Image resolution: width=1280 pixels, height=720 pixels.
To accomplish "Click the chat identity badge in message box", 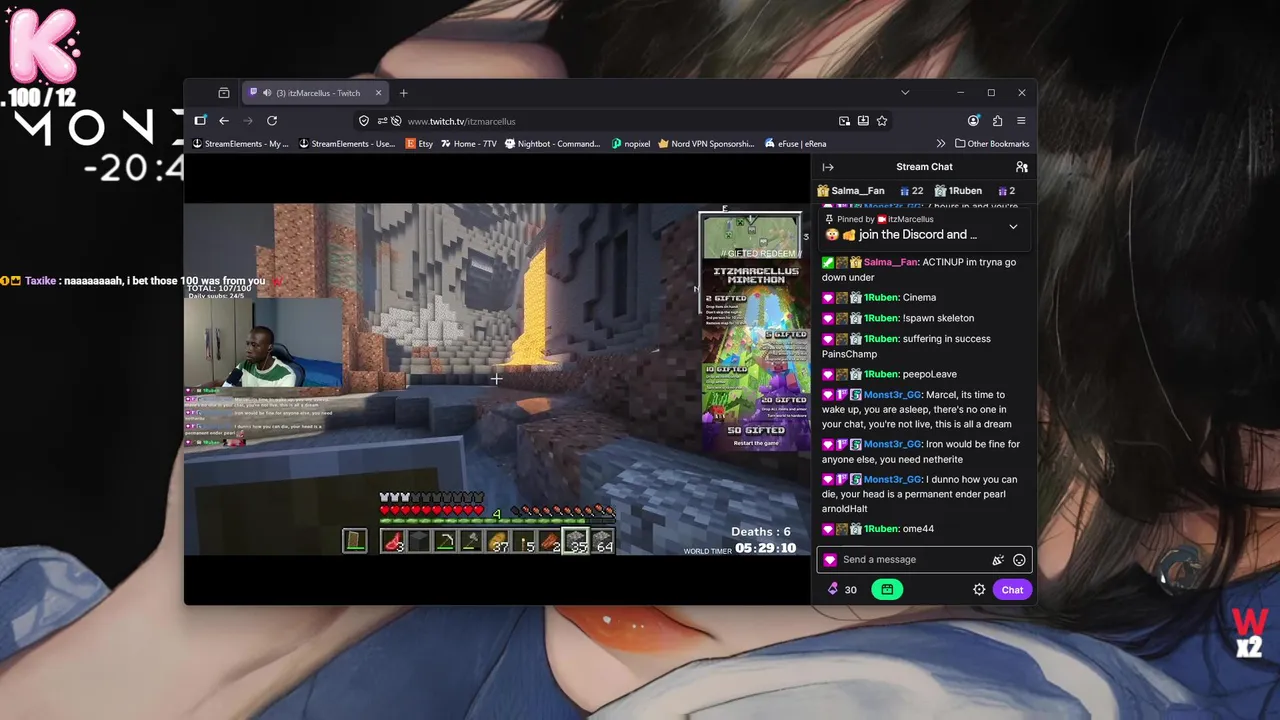I will (830, 560).
